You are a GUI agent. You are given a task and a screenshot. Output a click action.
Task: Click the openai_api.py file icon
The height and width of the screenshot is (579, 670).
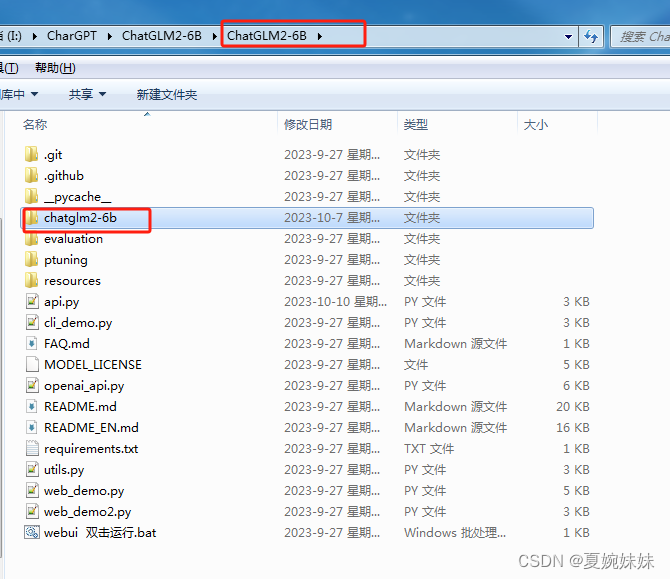[x=32, y=385]
